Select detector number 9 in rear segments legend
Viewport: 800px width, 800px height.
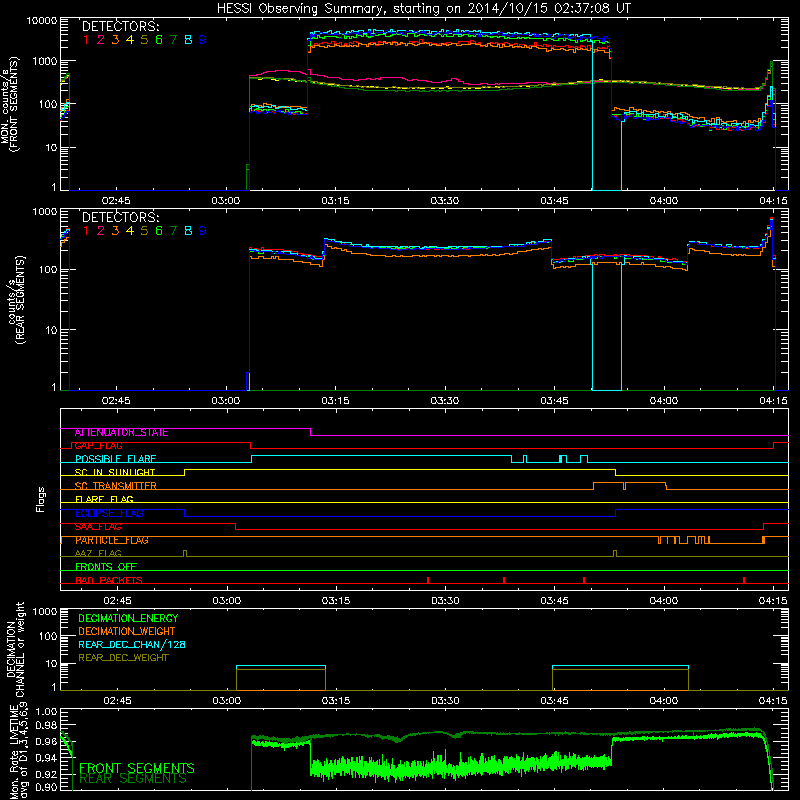pos(203,231)
